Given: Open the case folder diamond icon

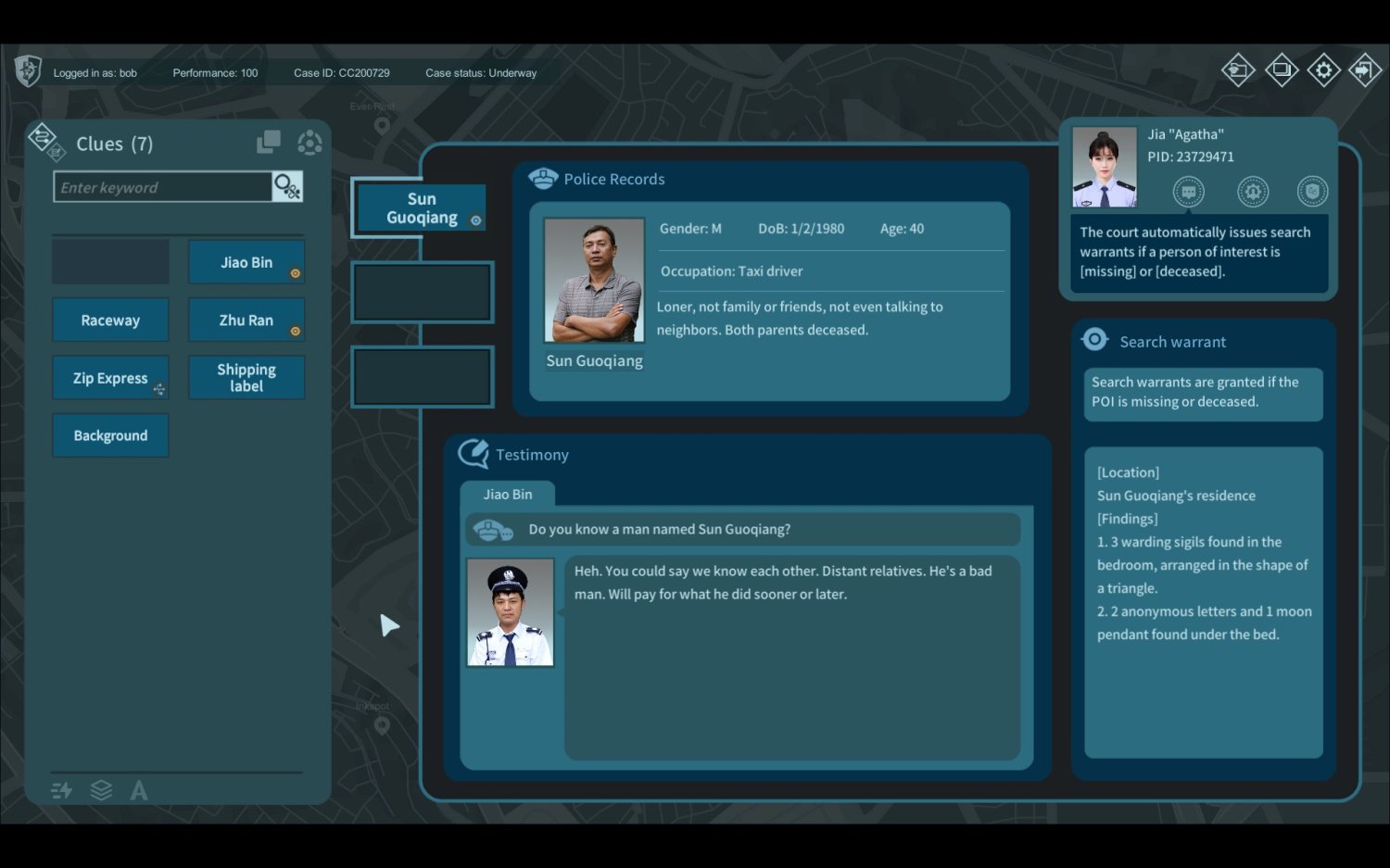Looking at the screenshot, I should (1237, 69).
